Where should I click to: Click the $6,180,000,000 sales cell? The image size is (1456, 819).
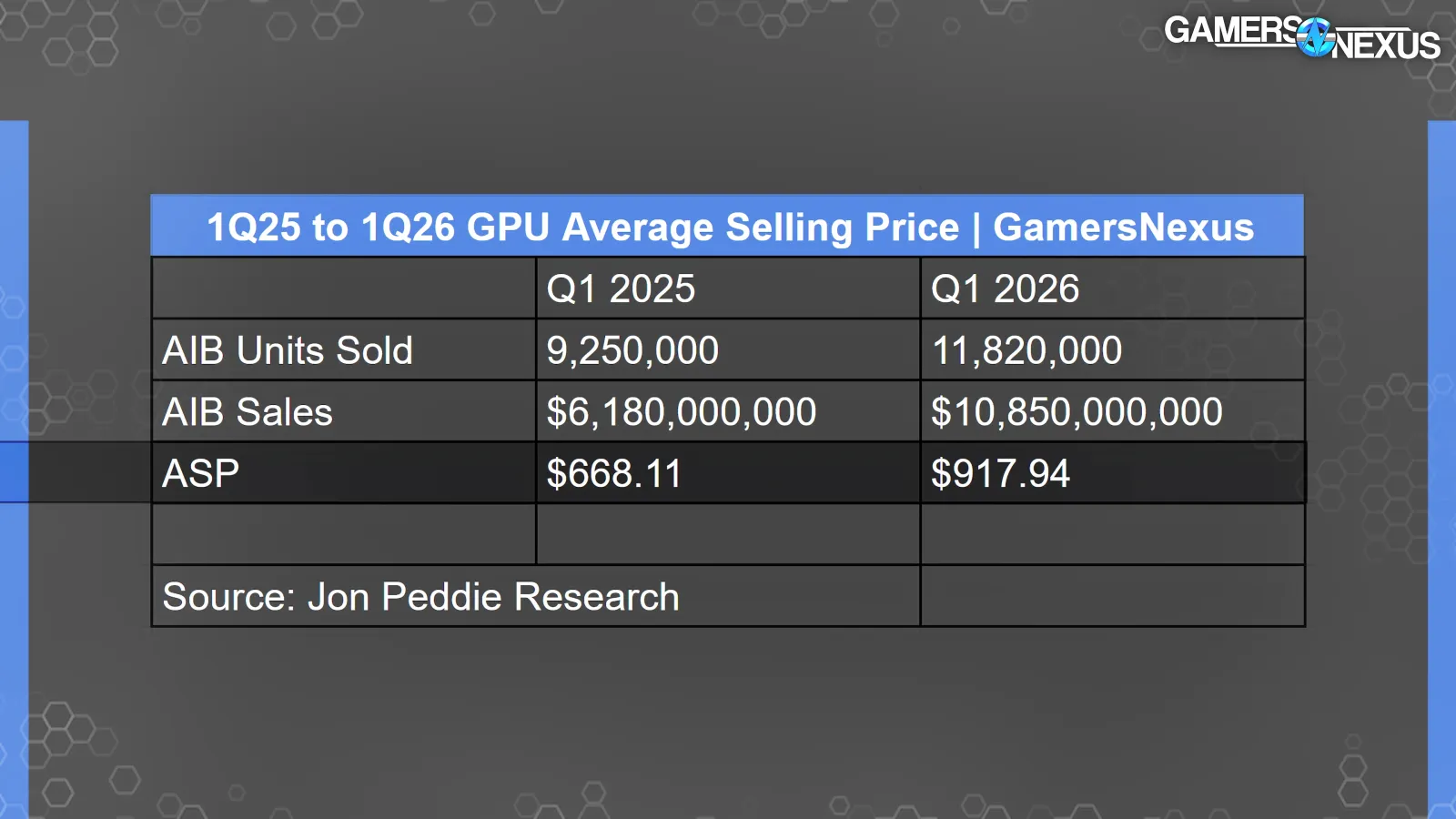pyautogui.click(x=728, y=411)
